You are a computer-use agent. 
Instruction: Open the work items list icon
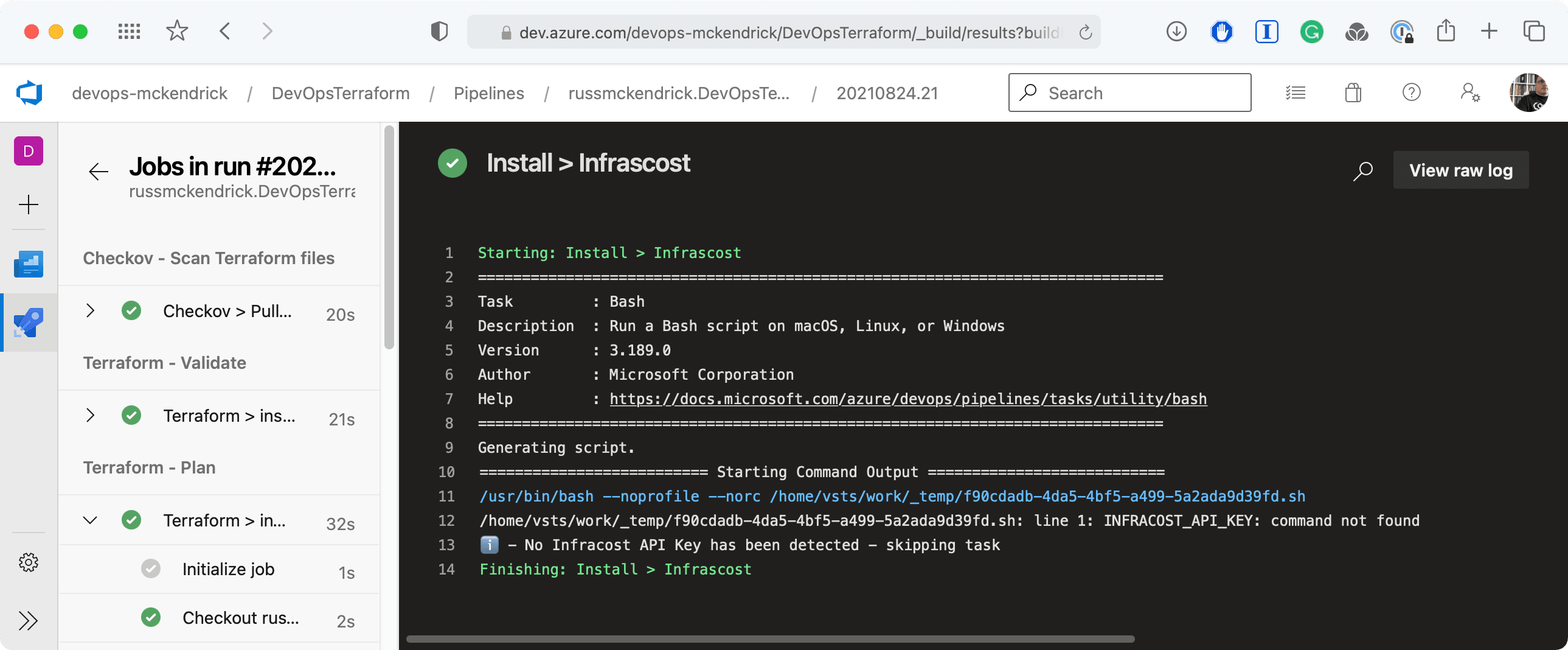click(1295, 93)
